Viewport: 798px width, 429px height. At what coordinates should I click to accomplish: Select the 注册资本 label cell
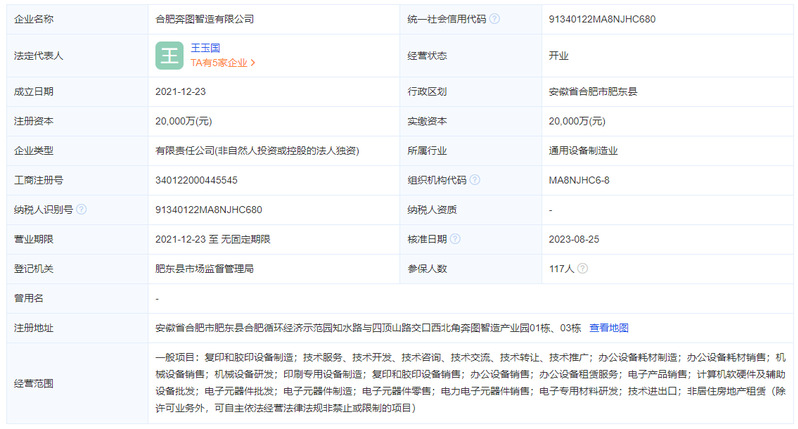[77, 121]
